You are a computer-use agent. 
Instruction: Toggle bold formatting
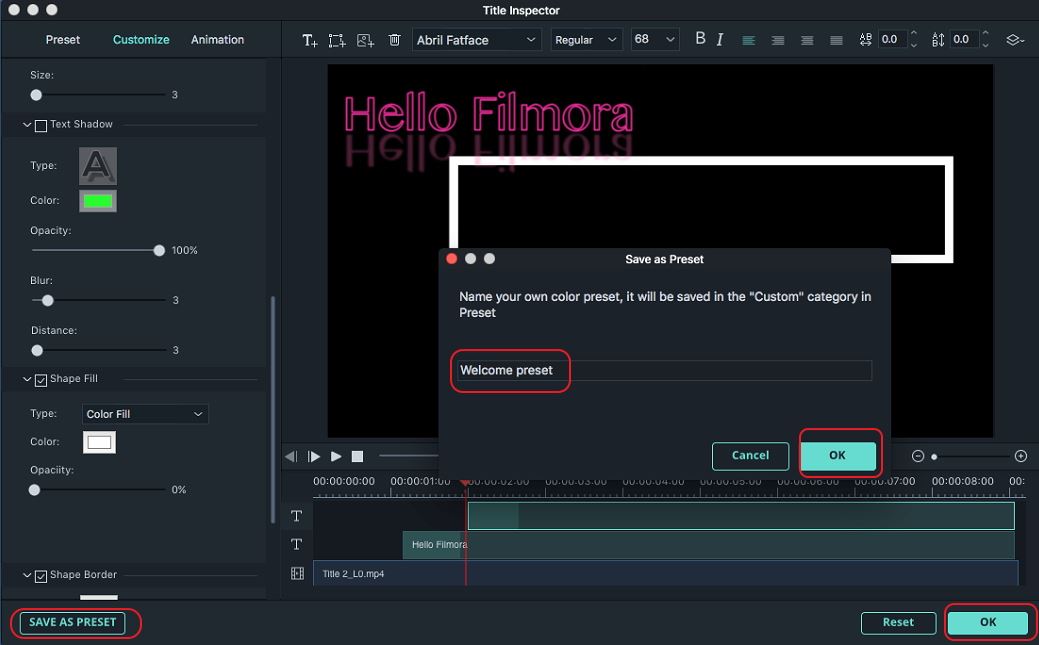point(700,38)
